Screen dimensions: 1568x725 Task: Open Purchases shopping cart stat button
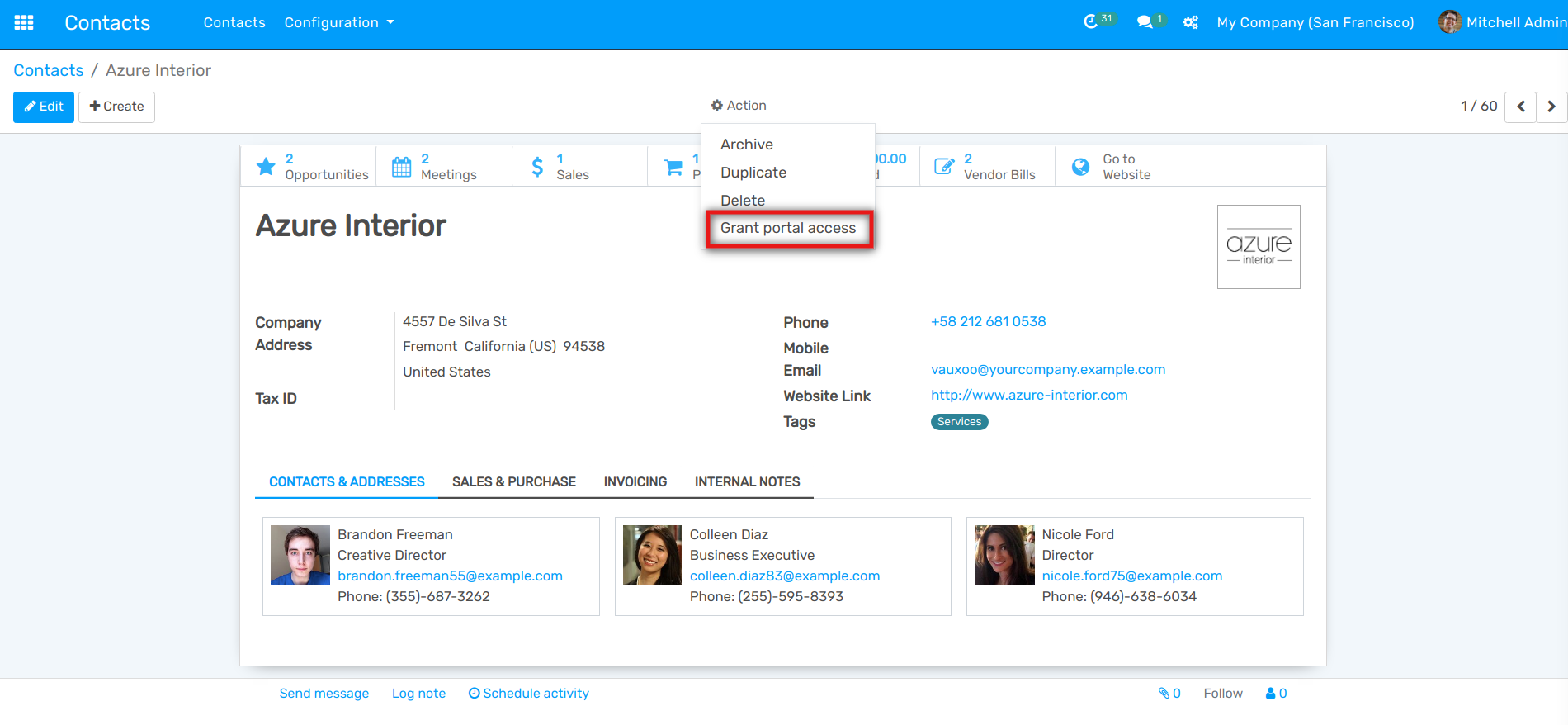[x=675, y=166]
